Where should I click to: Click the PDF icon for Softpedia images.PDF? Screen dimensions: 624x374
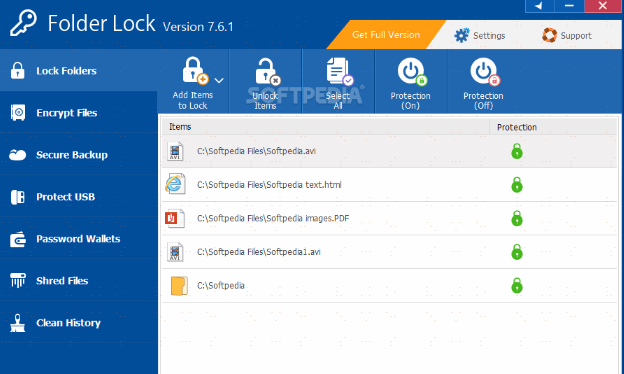[x=175, y=218]
